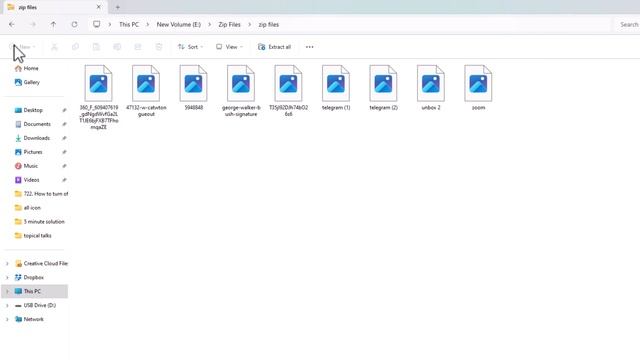
Task: Select USB Drive (D:) in sidebar
Action: 35,305
